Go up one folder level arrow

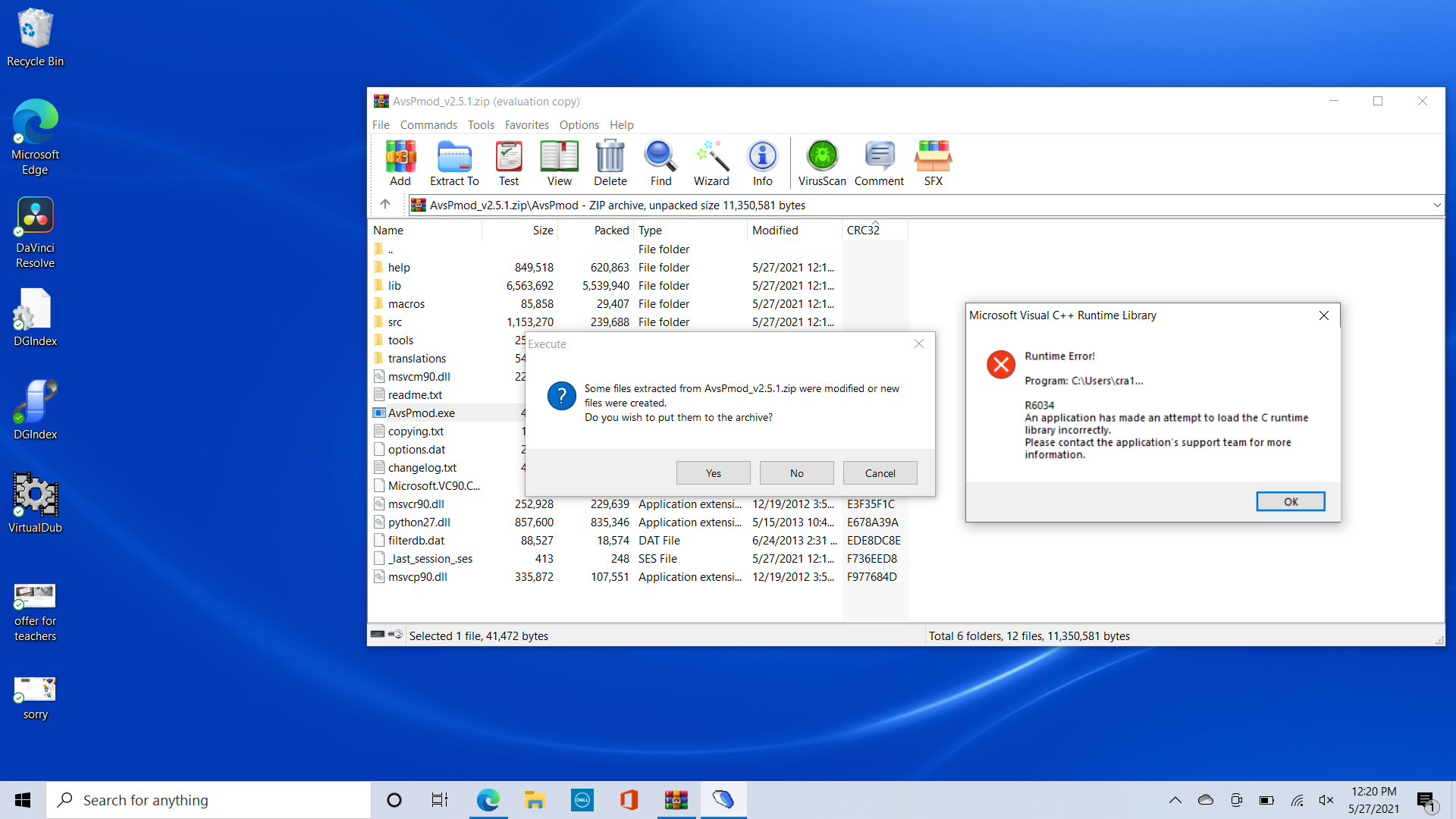click(x=385, y=204)
